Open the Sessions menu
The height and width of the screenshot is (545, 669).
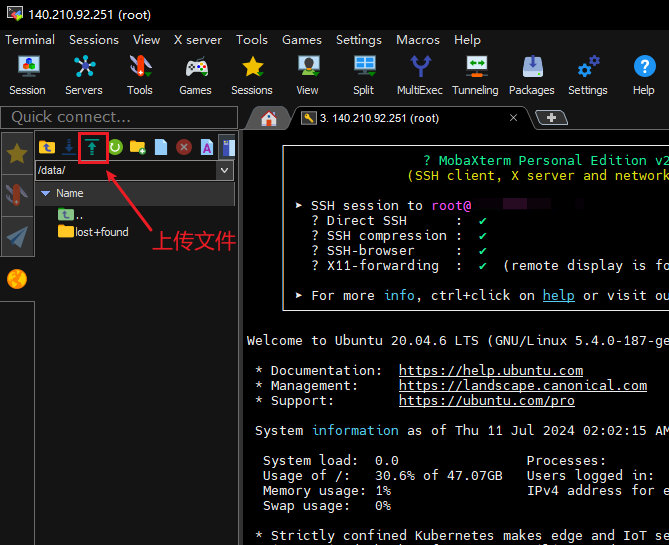94,40
